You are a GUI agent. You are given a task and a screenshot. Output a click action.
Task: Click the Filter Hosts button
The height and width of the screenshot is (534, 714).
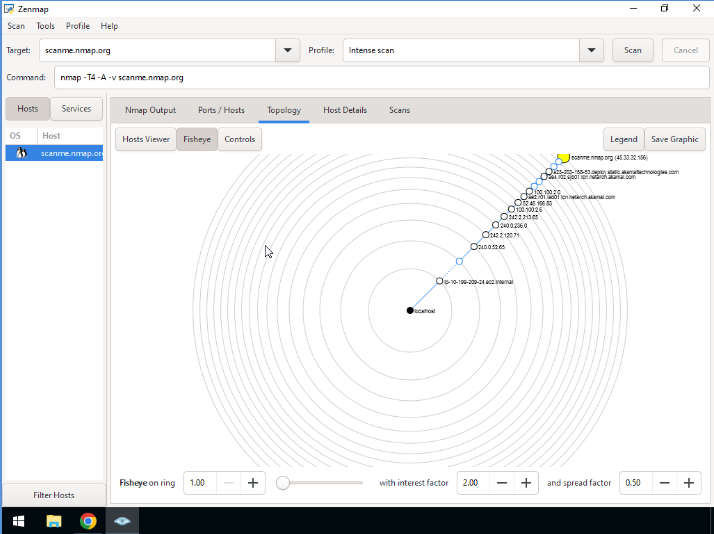[54, 495]
